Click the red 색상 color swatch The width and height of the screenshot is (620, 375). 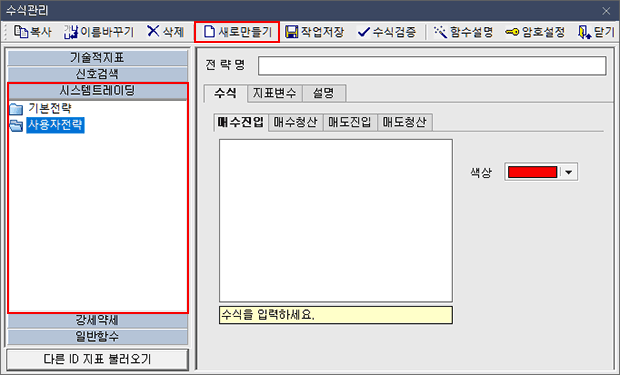[x=532, y=172]
